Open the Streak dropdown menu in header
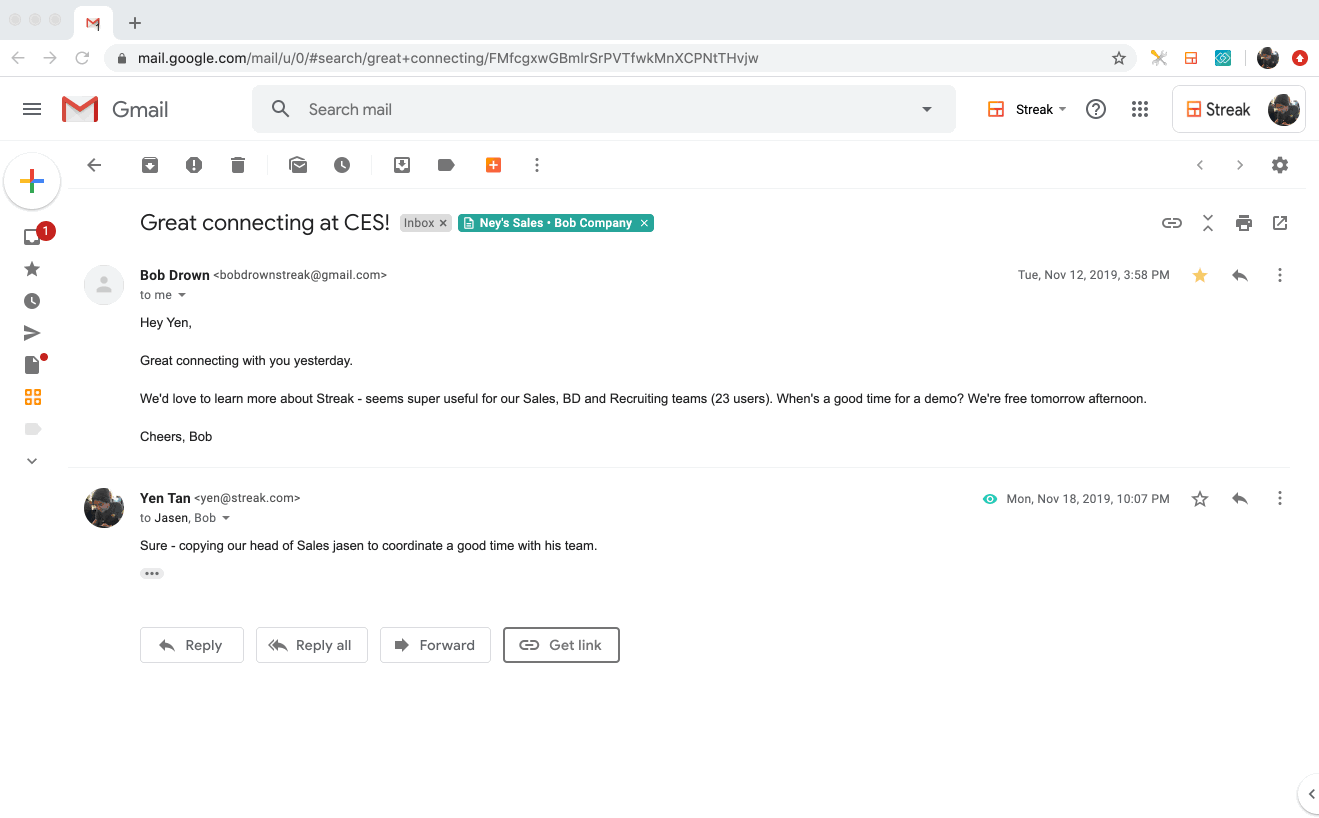The height and width of the screenshot is (818, 1319). pos(1027,109)
